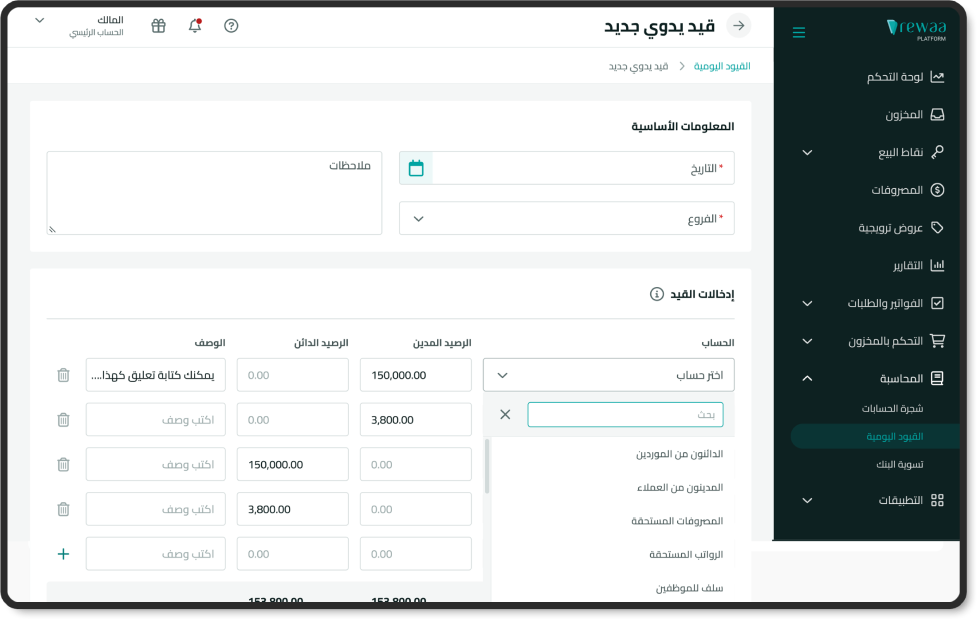Click the نقاط البيع icon in the sidebar

(x=937, y=152)
